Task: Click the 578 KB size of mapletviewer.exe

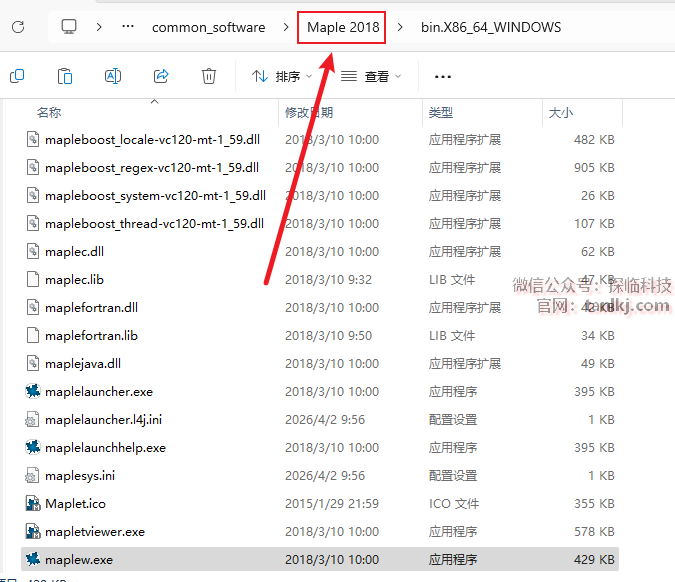Action: [x=594, y=532]
